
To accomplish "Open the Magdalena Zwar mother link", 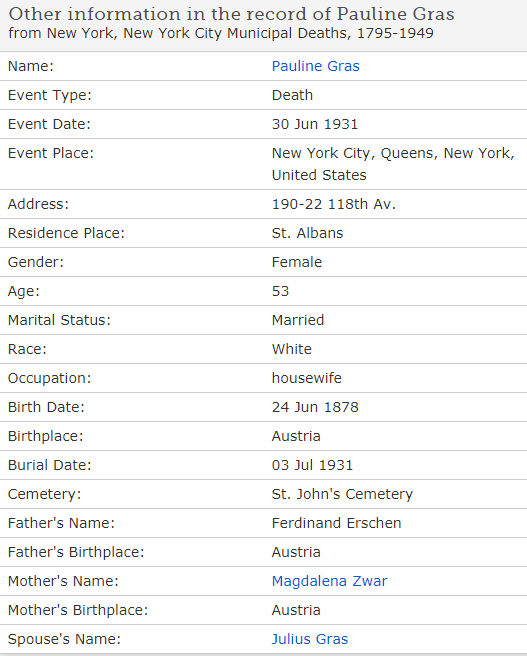I will (330, 581).
